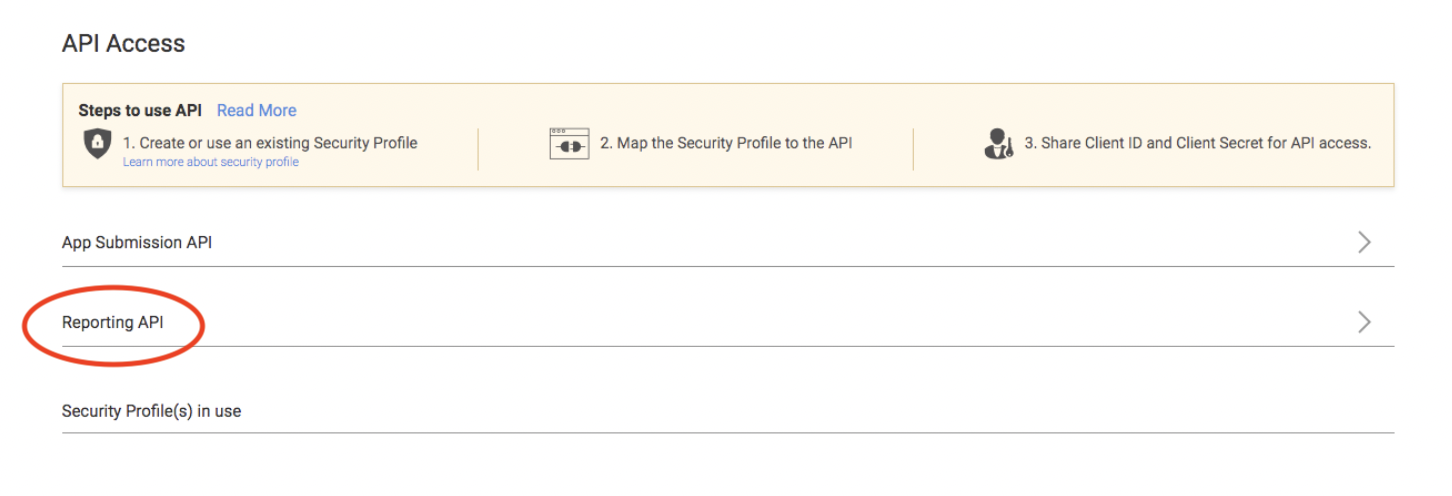Click Share Client ID and Client Secret text
Image resolution: width=1452 pixels, height=496 pixels.
[1197, 143]
